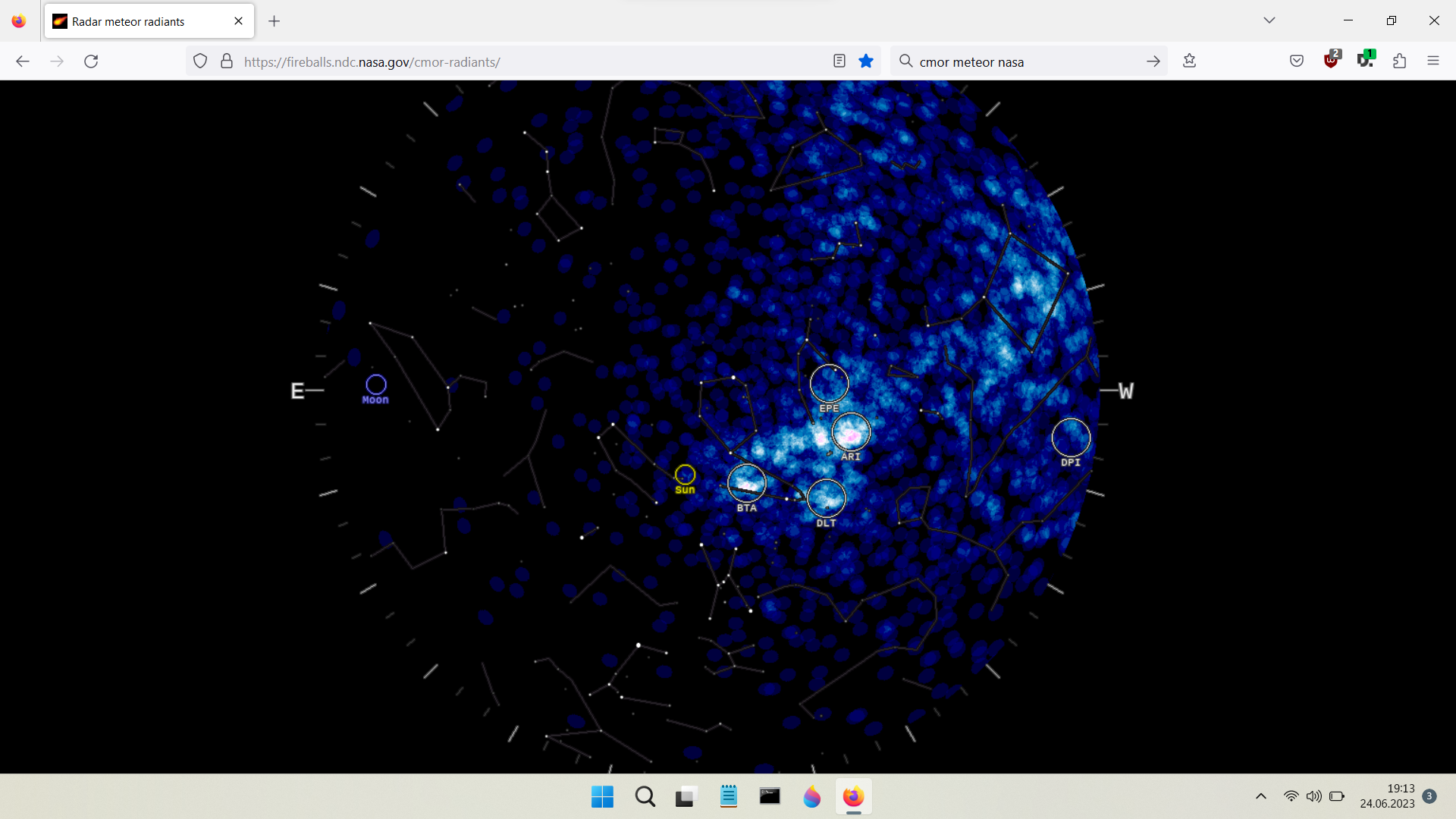The image size is (1456, 819).
Task: Open Windows taskbar search
Action: point(645,797)
